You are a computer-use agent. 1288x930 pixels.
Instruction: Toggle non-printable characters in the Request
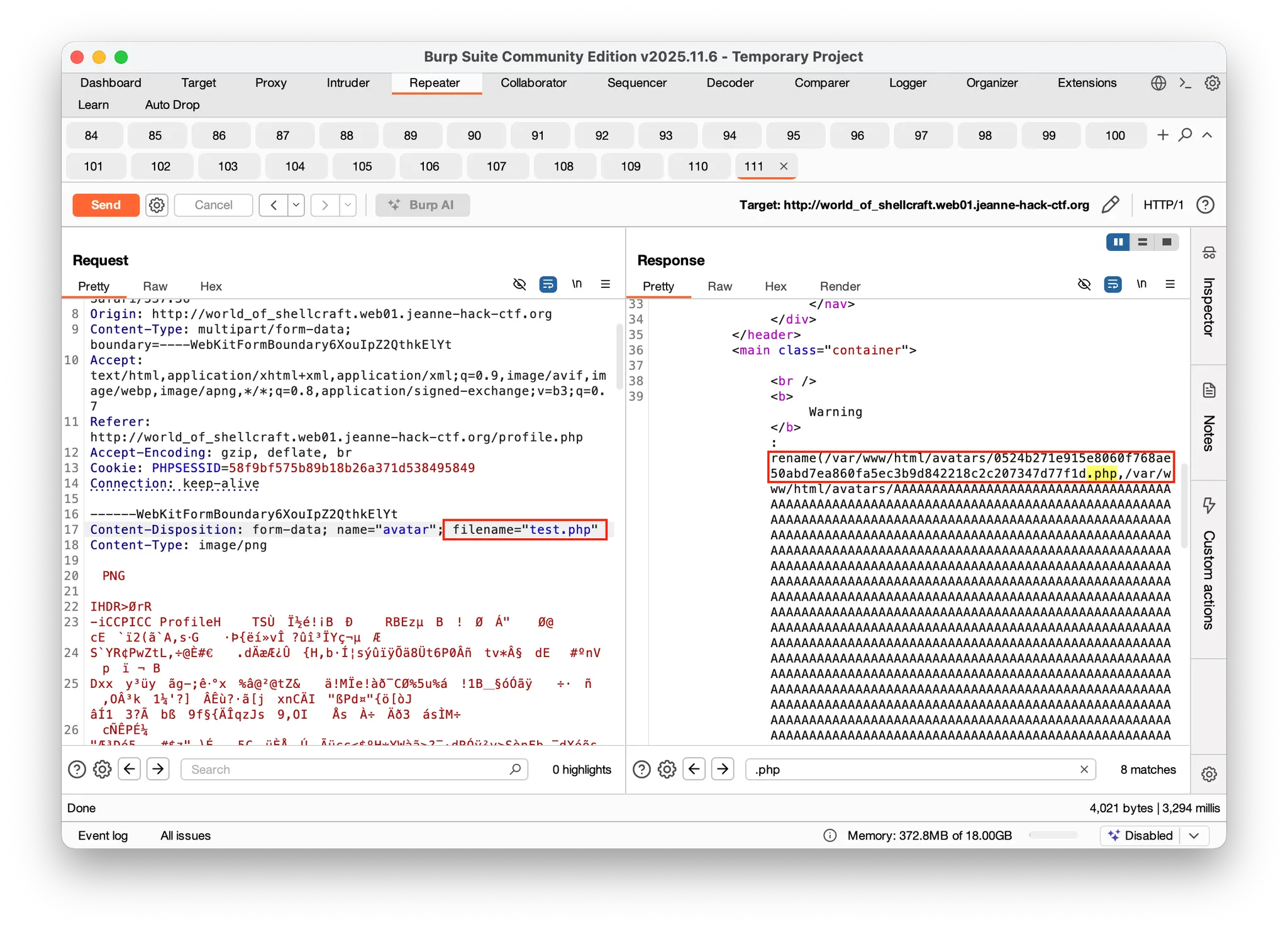point(577,284)
